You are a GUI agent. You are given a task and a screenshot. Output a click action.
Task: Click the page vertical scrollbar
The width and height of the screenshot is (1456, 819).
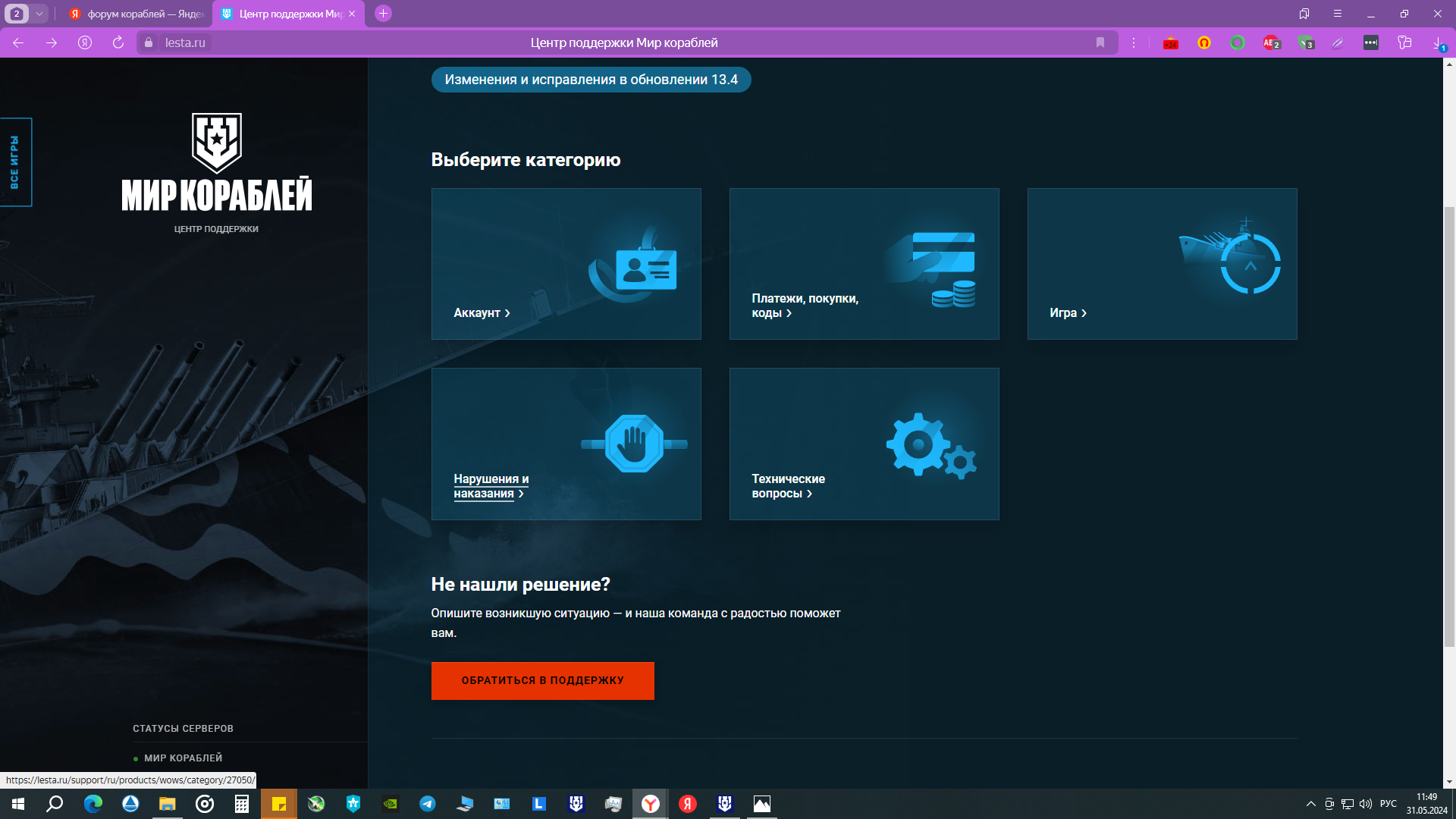click(x=1449, y=425)
